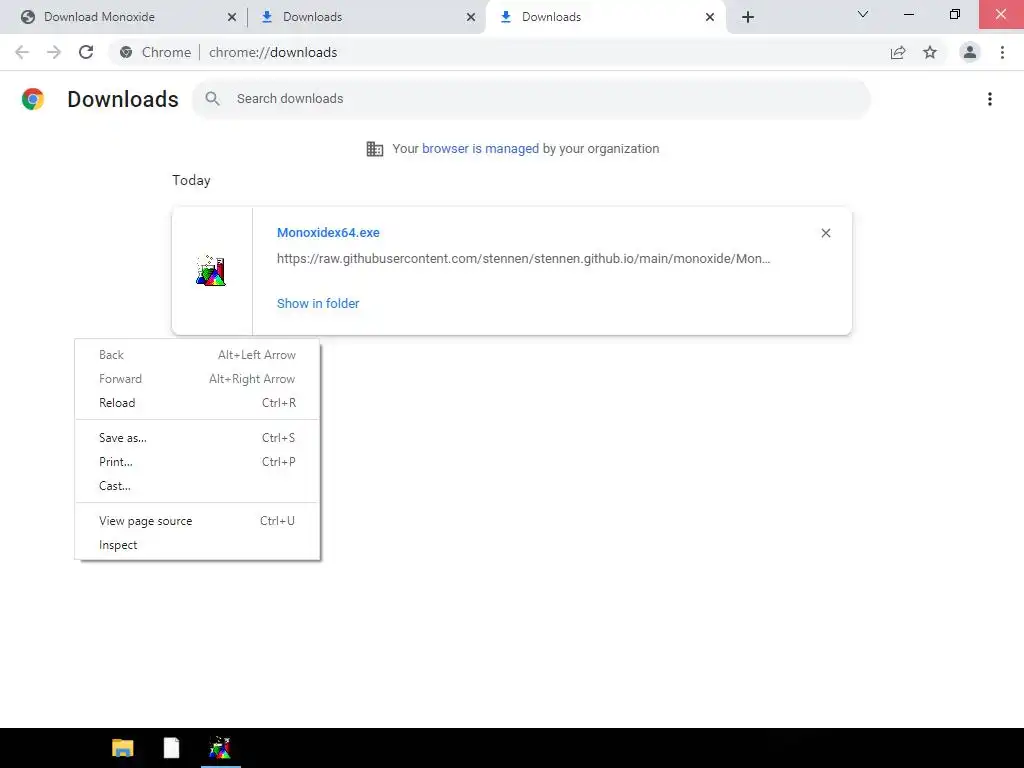
Task: Open the Monoxidex64.exe file link
Action: (328, 232)
